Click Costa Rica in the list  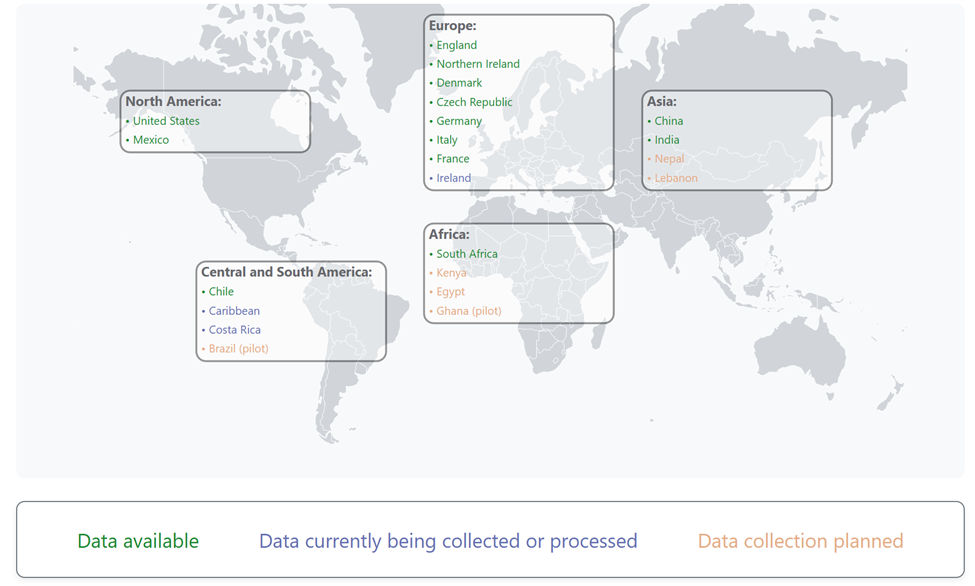235,330
